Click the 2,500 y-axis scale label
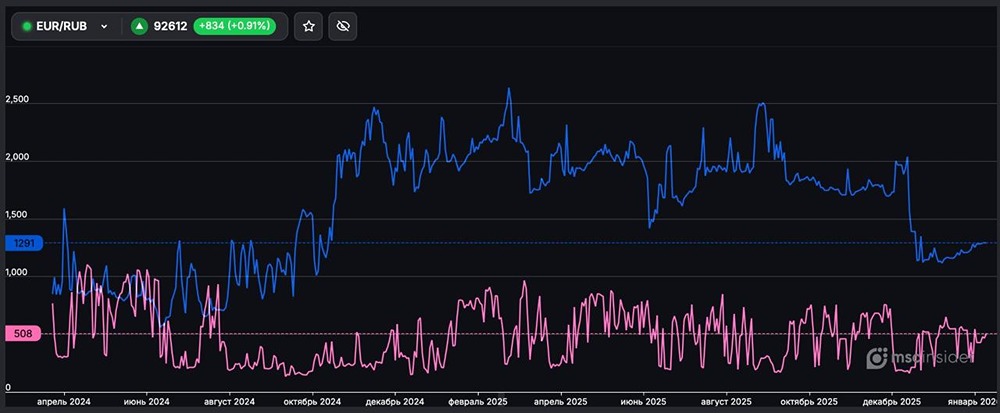The image size is (1000, 413). tap(18, 100)
